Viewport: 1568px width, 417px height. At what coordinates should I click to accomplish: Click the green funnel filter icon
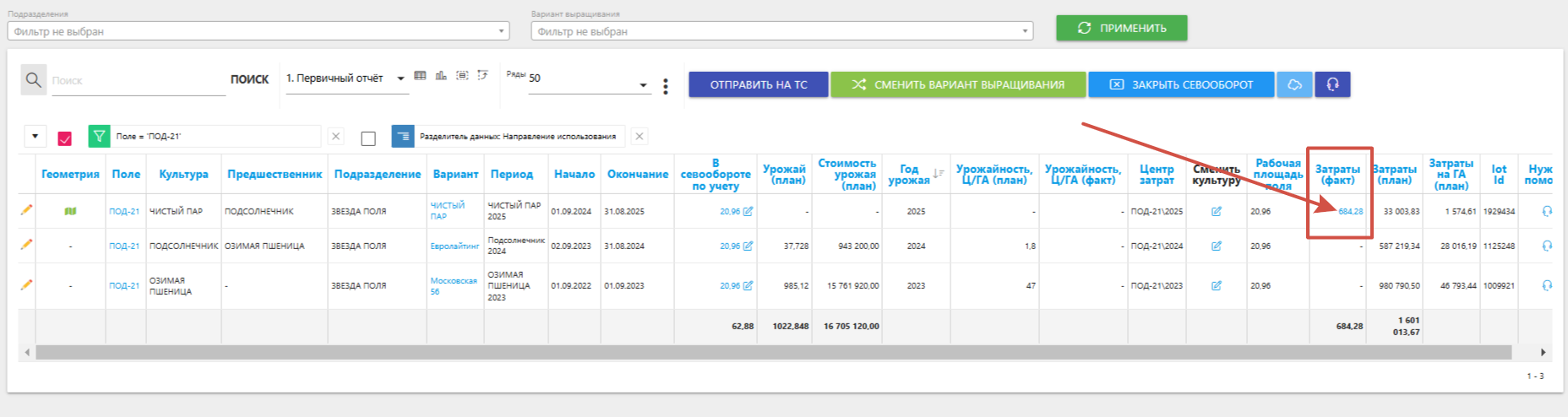pyautogui.click(x=99, y=137)
